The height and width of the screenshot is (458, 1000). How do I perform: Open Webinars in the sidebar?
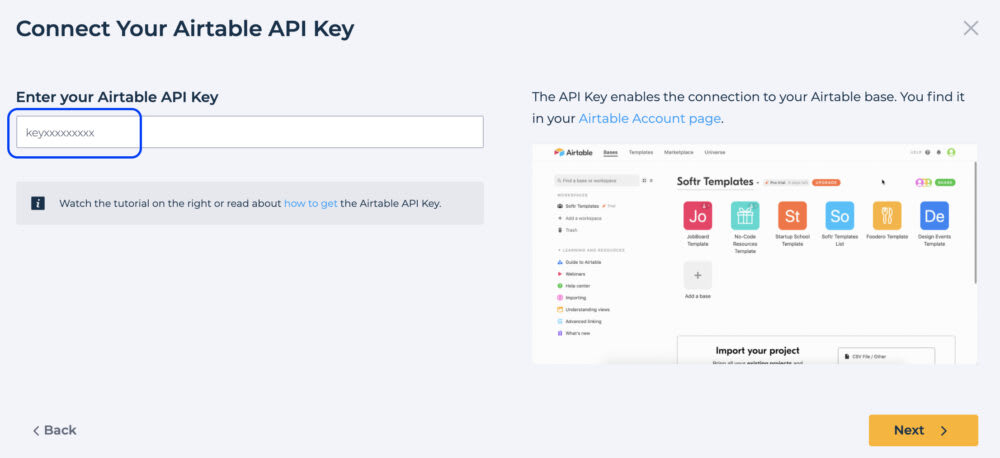pyautogui.click(x=571, y=274)
